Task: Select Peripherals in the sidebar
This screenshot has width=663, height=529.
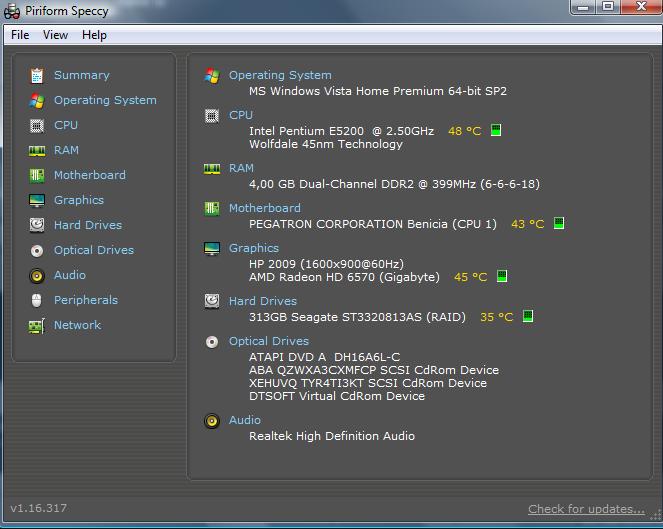Action: [x=86, y=300]
